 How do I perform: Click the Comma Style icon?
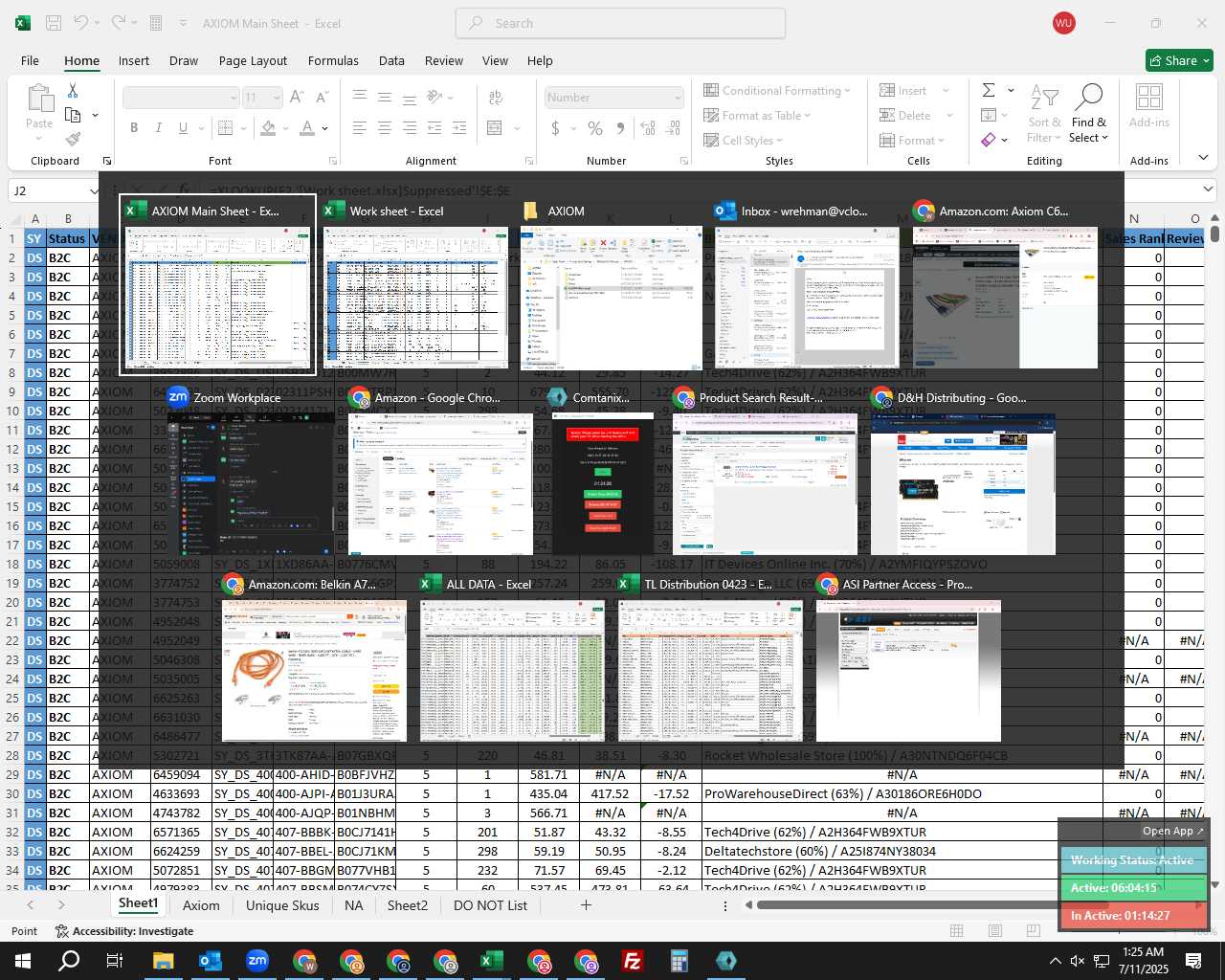(x=620, y=127)
